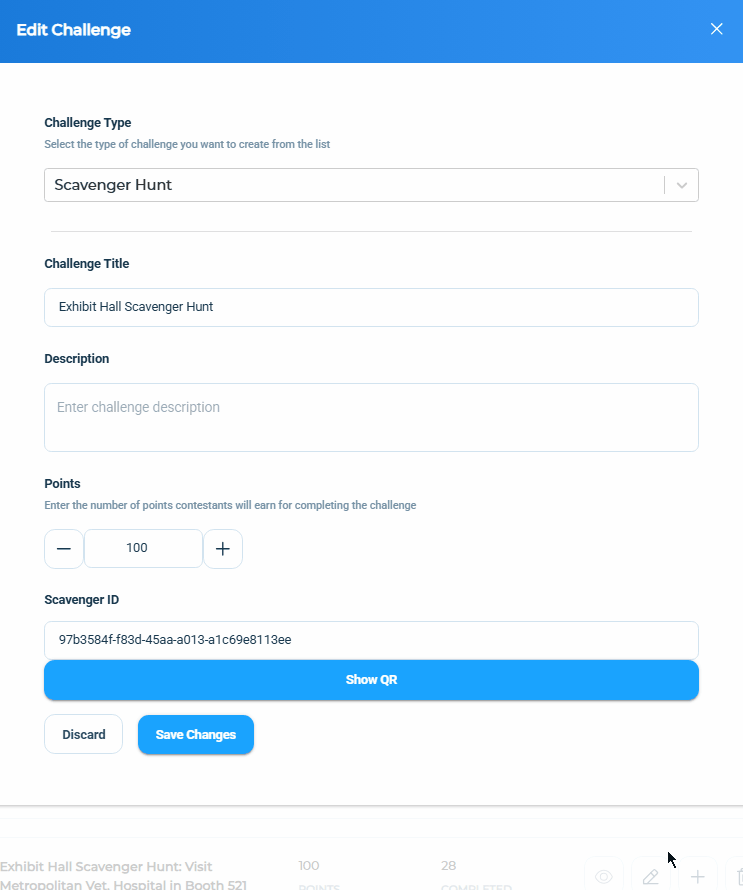743x890 pixels.
Task: Increase points with the plus button
Action: point(223,548)
